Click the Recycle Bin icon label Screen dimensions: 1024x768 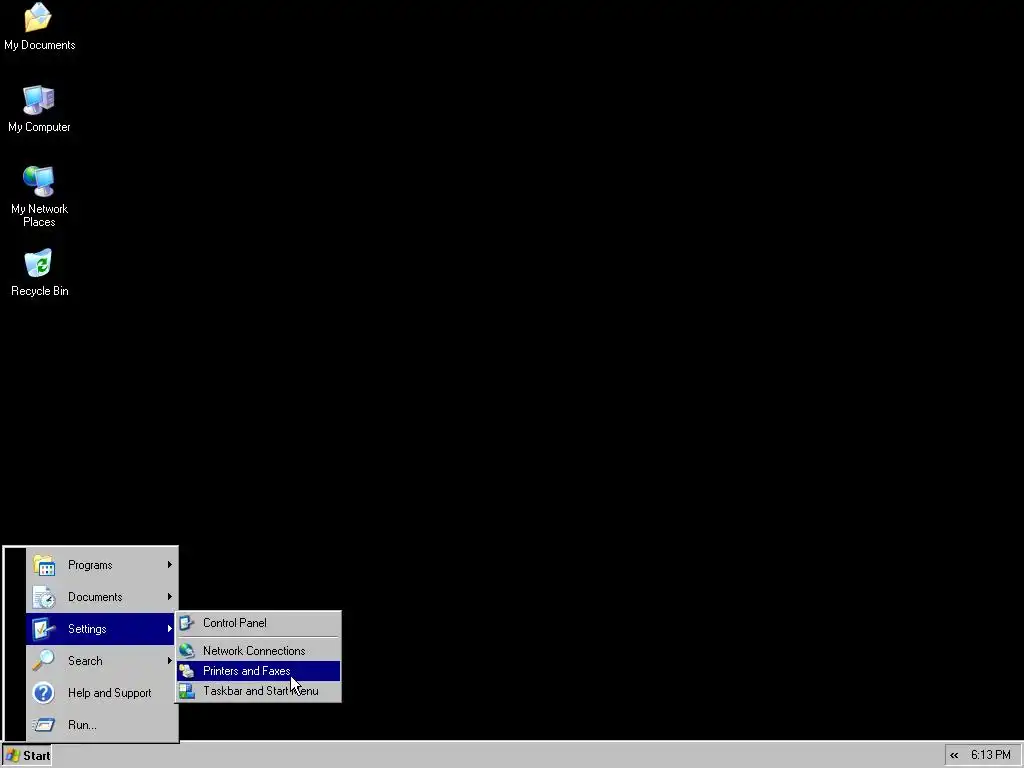[x=39, y=291]
